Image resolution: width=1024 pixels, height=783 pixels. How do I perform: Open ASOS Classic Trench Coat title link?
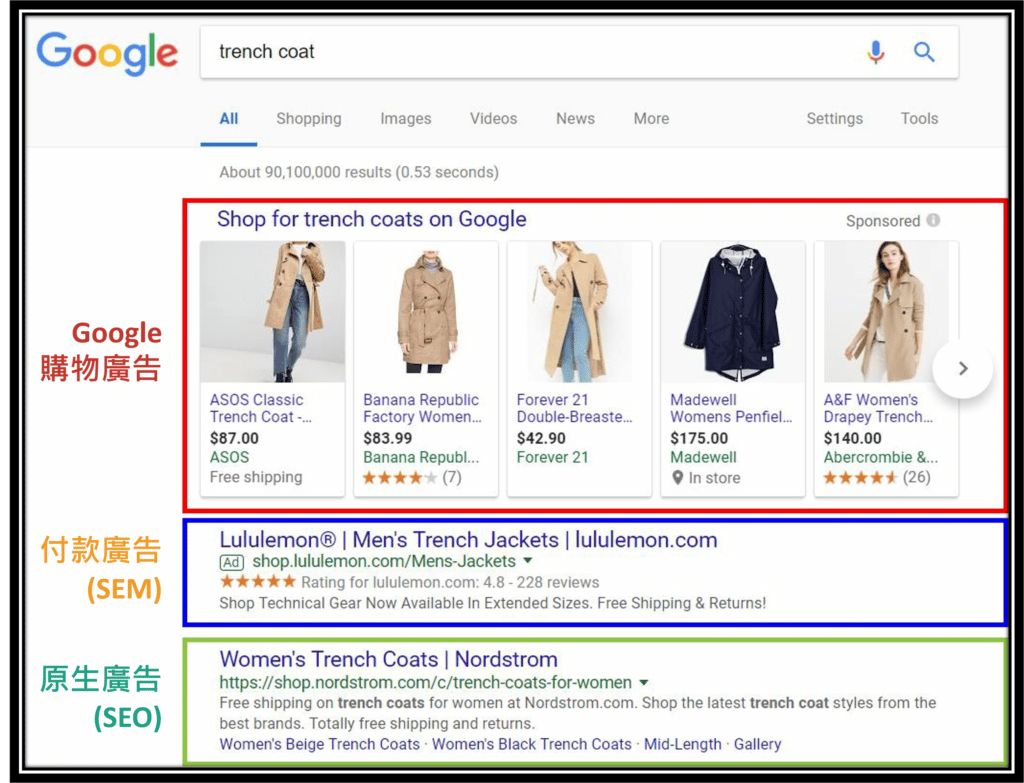[261, 408]
